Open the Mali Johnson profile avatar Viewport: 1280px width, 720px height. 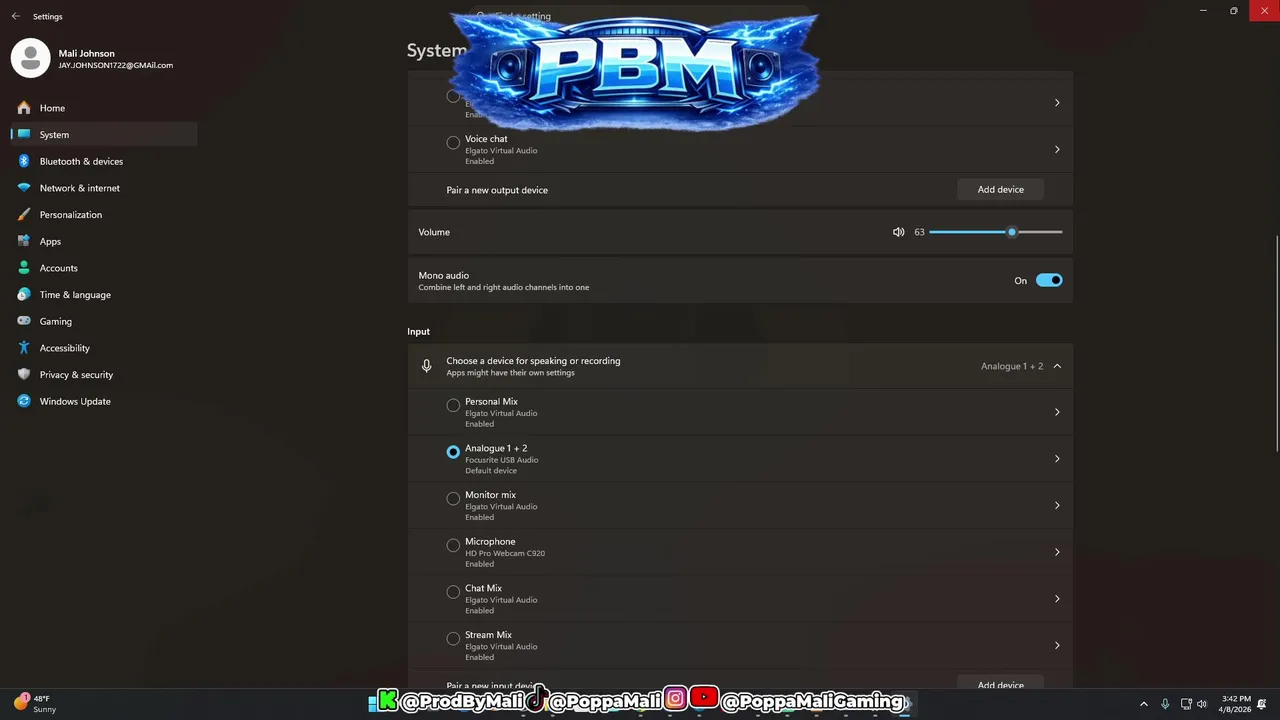click(x=30, y=58)
